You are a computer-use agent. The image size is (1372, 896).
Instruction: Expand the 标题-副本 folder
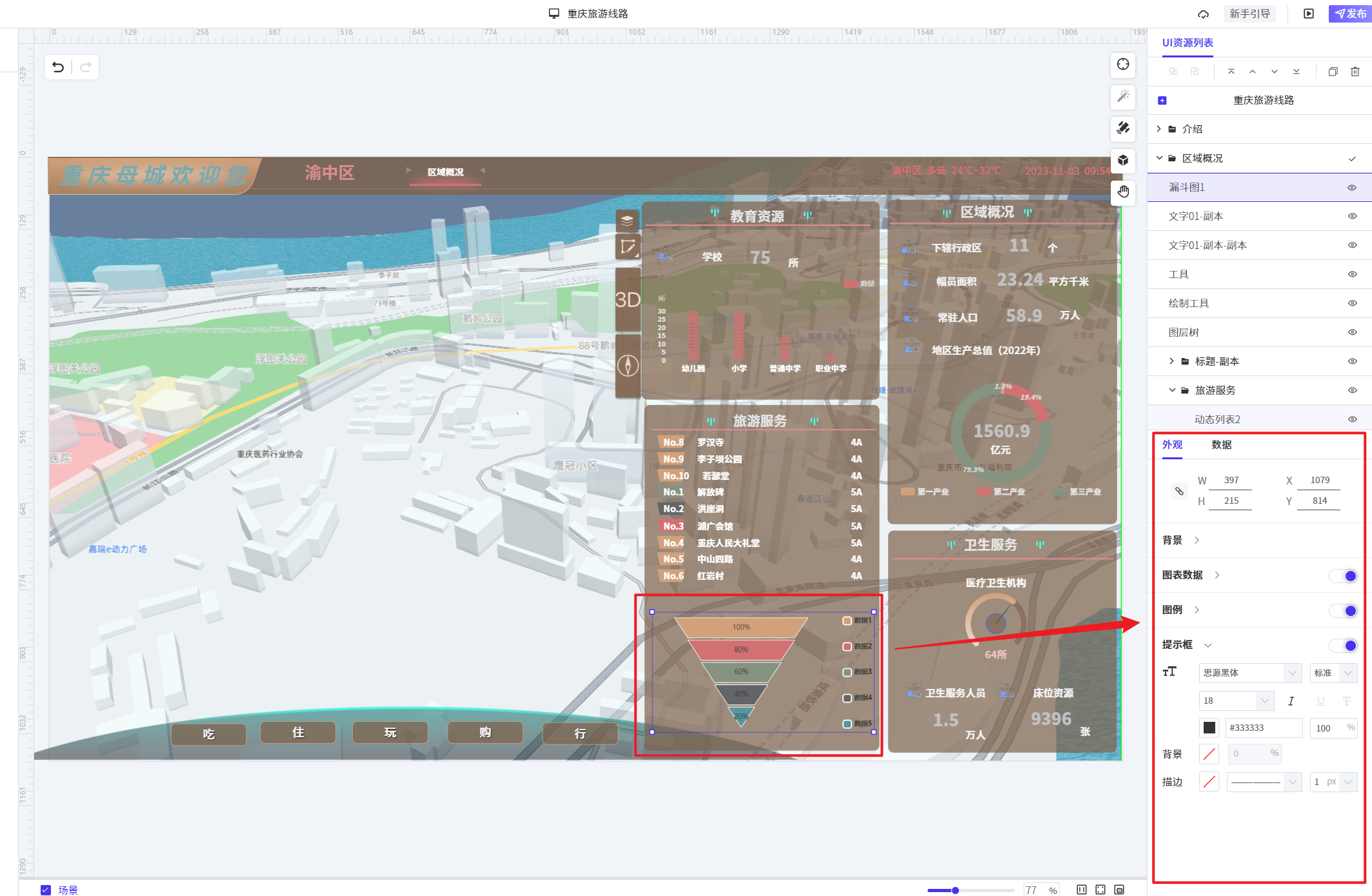[x=1171, y=361]
